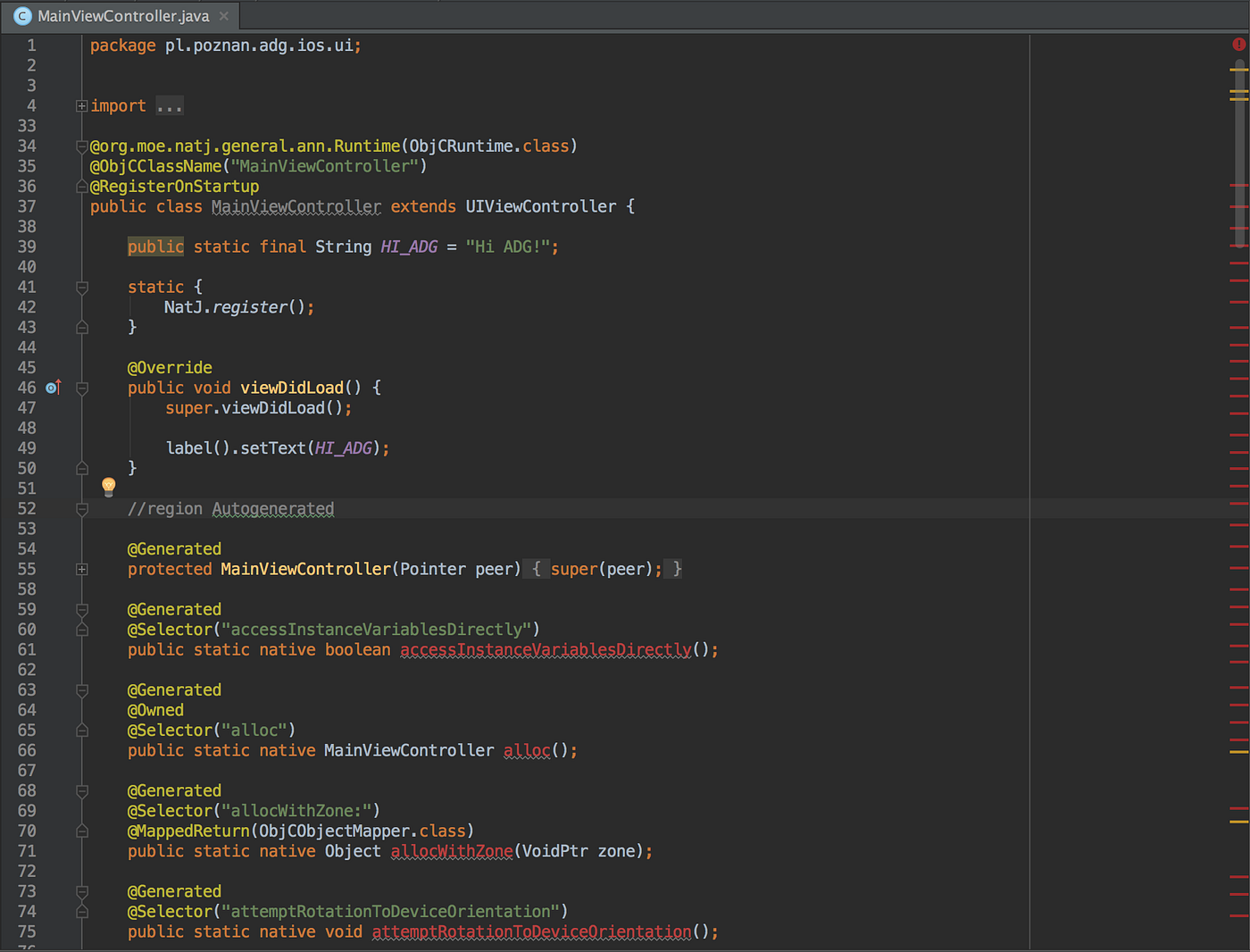
Task: Click NatJ.register() call
Action: (235, 307)
